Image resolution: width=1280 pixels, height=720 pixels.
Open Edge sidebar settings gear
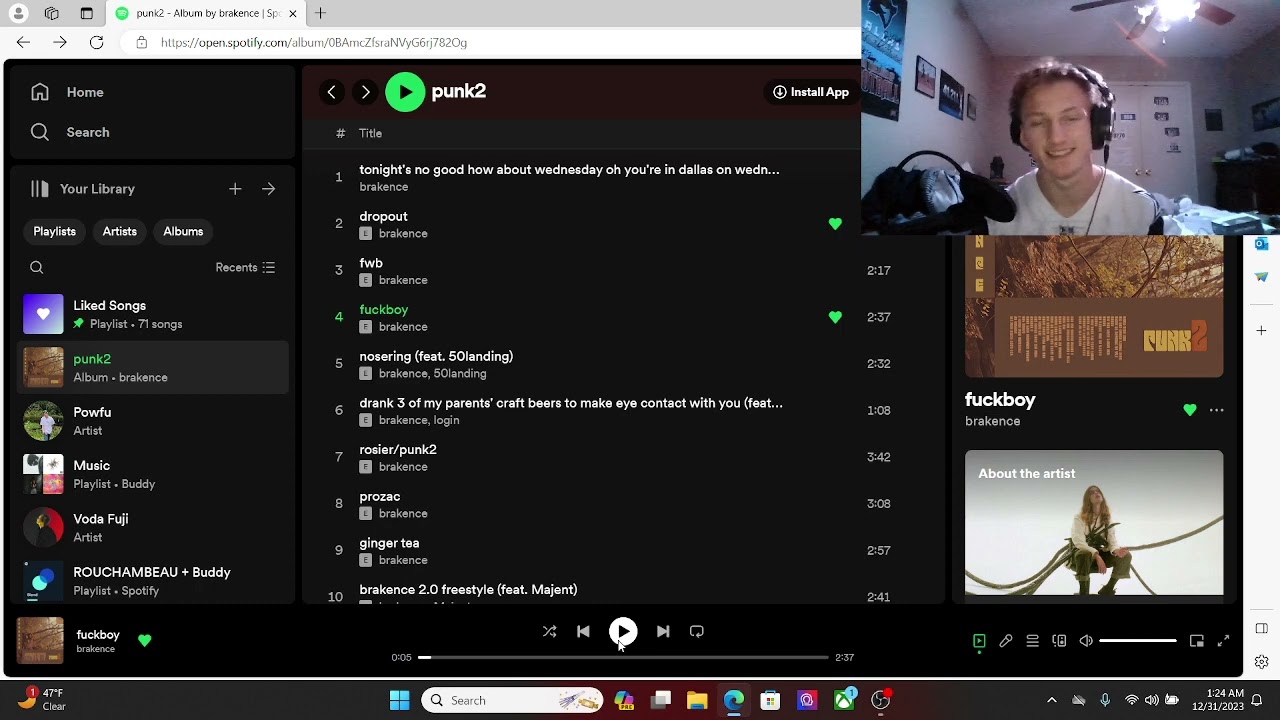(1261, 661)
